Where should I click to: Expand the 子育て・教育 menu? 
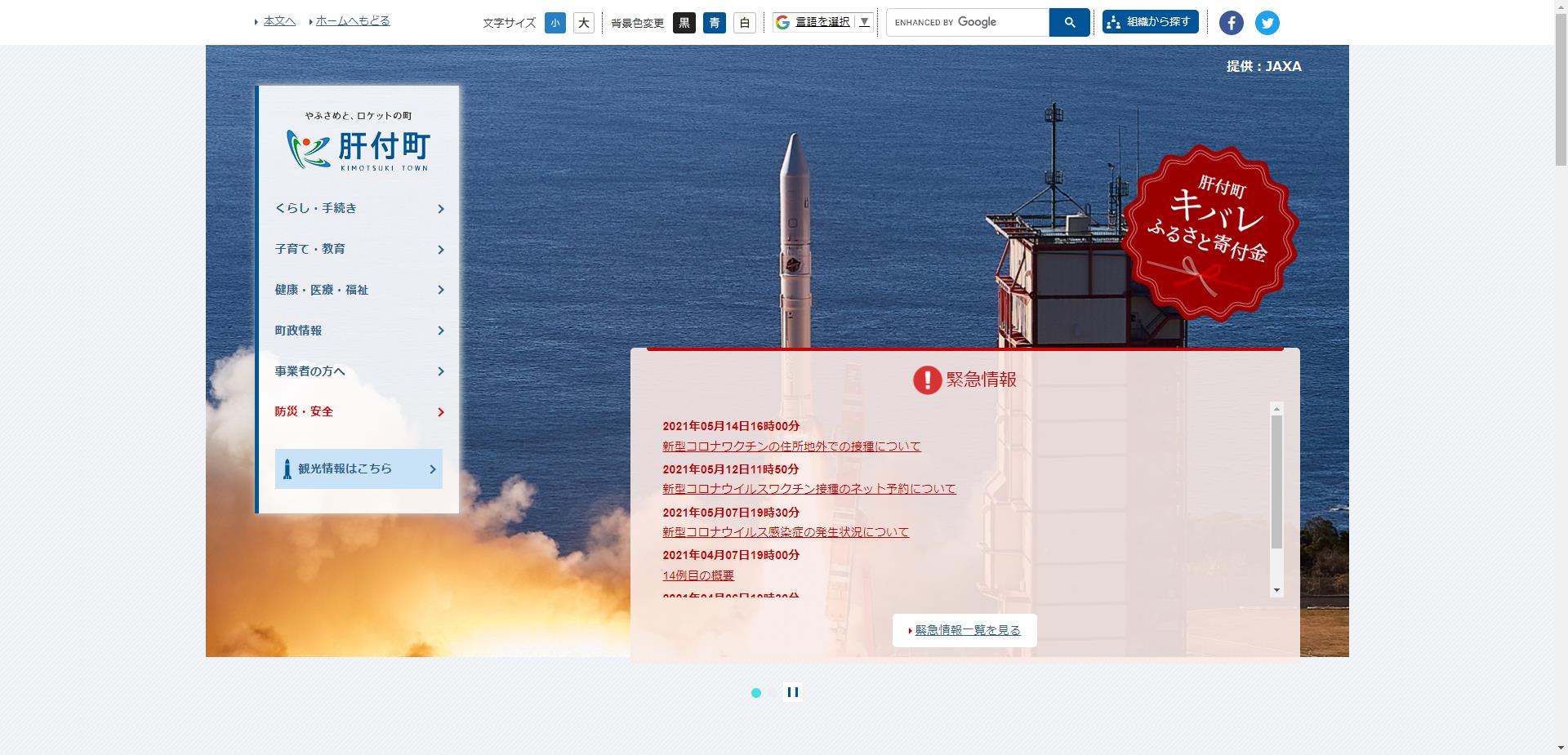[x=359, y=249]
